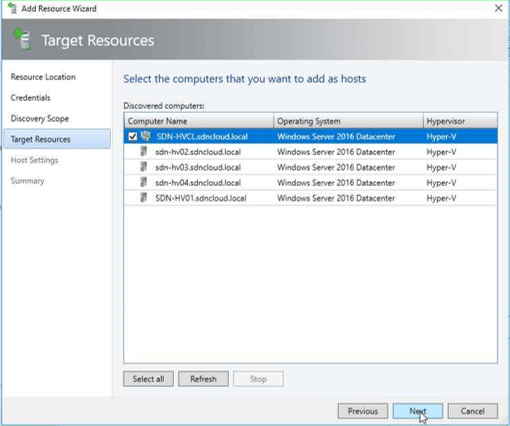Select sdn-hv04.sdncloud.local computer name
This screenshot has height=426, width=510.
pyautogui.click(x=198, y=183)
